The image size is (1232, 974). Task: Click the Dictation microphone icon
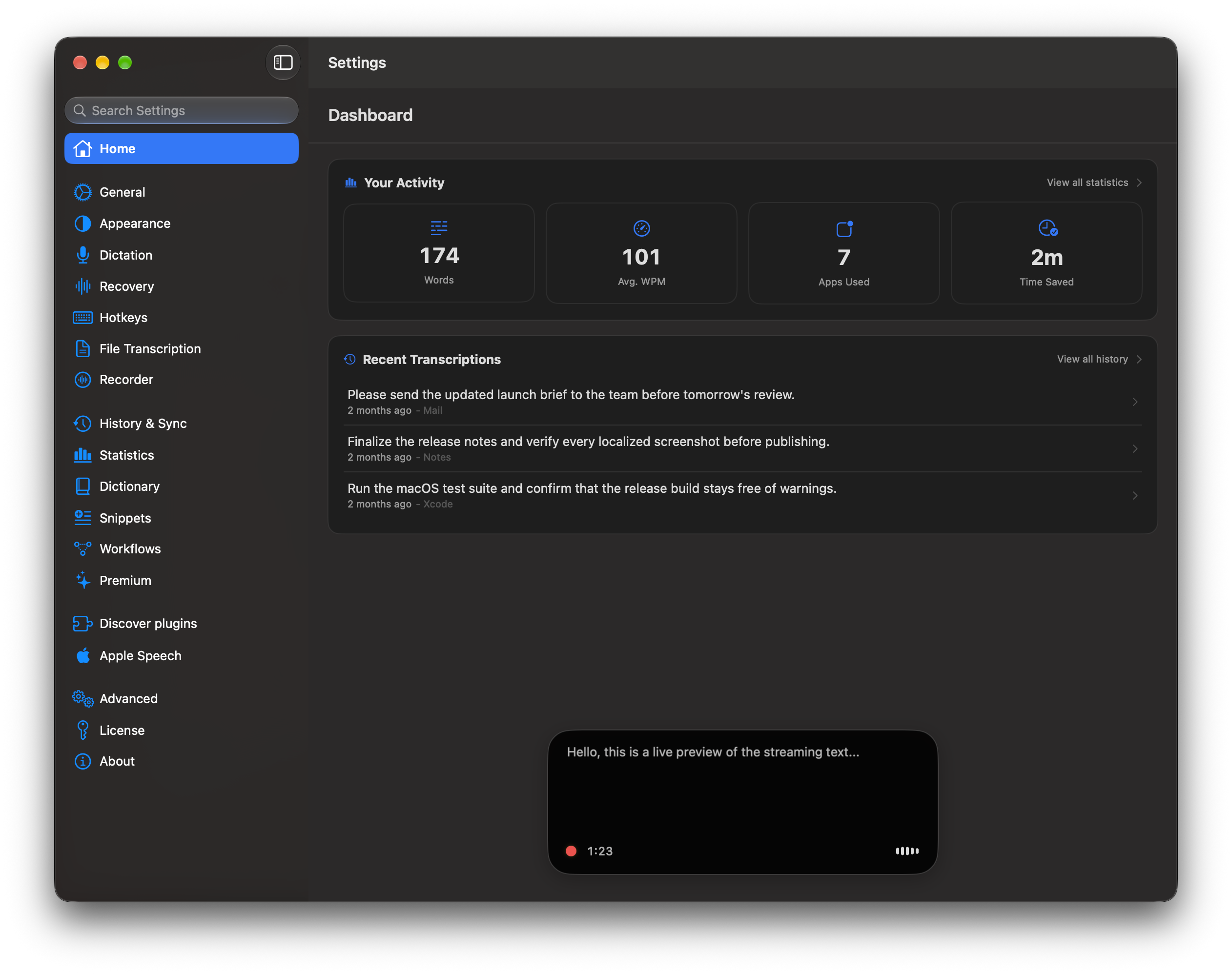(x=82, y=255)
